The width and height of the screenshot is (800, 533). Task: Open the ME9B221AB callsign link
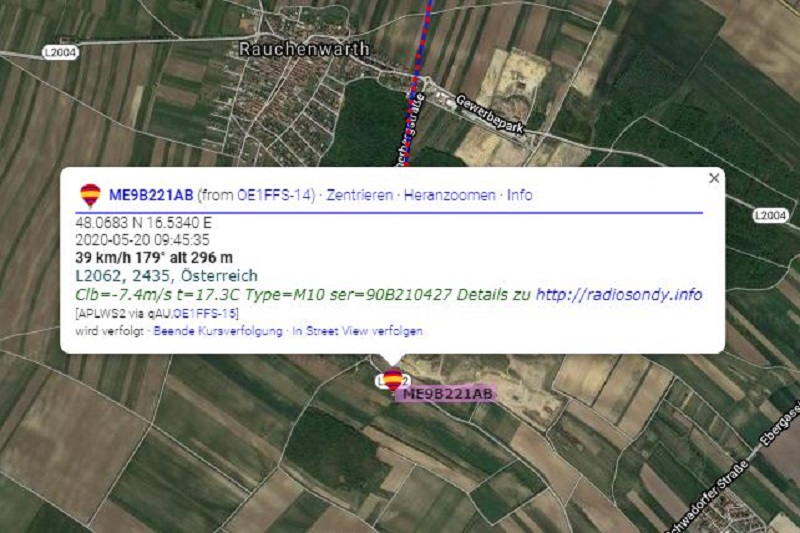(x=151, y=195)
